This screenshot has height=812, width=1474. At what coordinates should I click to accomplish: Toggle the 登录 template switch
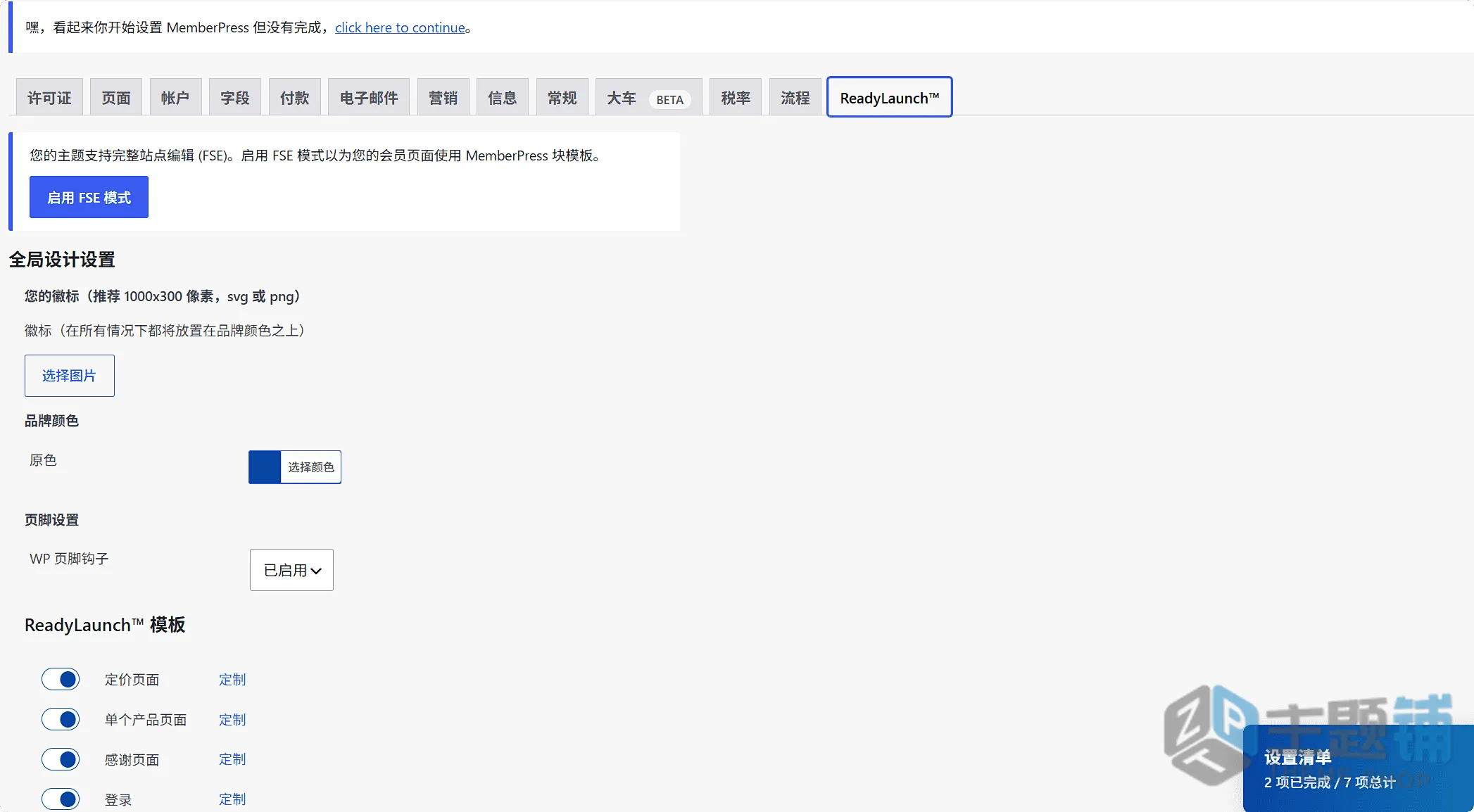click(61, 799)
